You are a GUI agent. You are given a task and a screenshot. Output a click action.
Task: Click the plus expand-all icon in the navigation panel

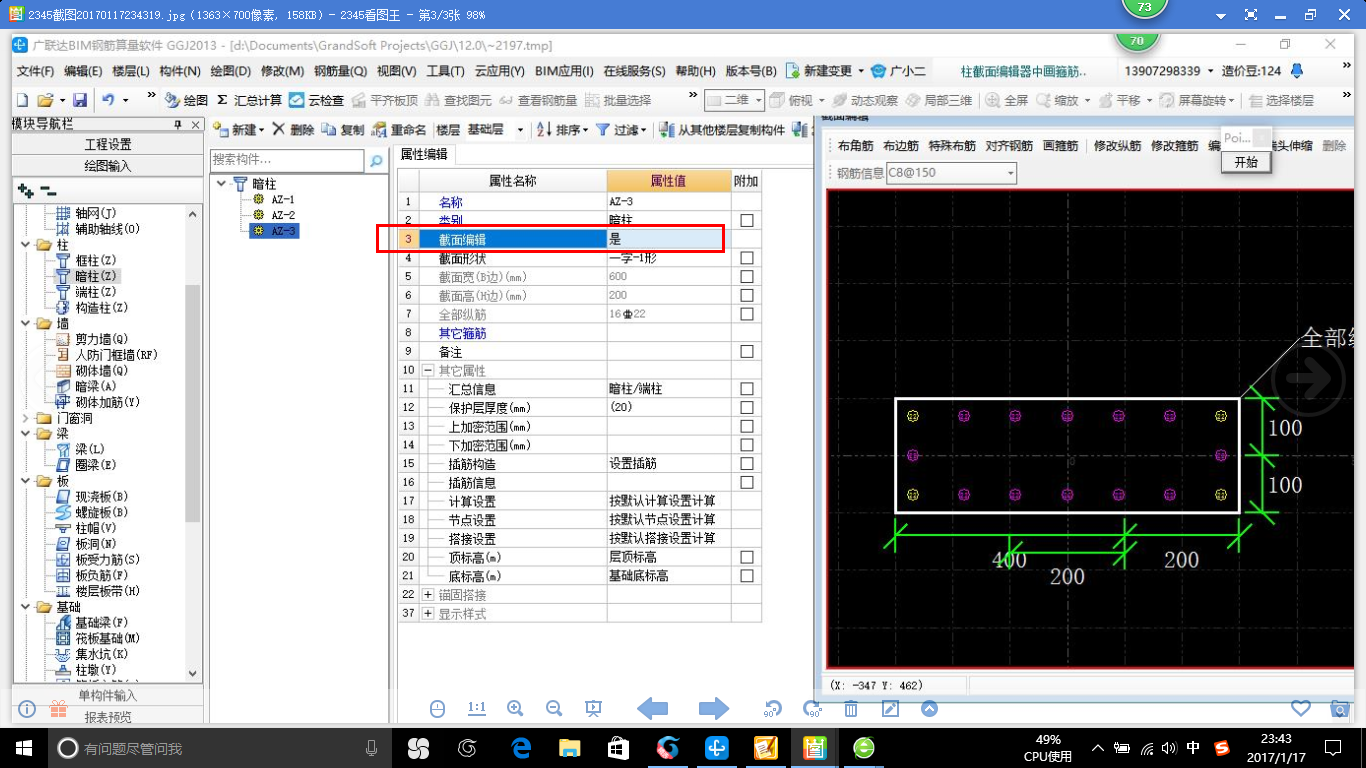pos(26,190)
